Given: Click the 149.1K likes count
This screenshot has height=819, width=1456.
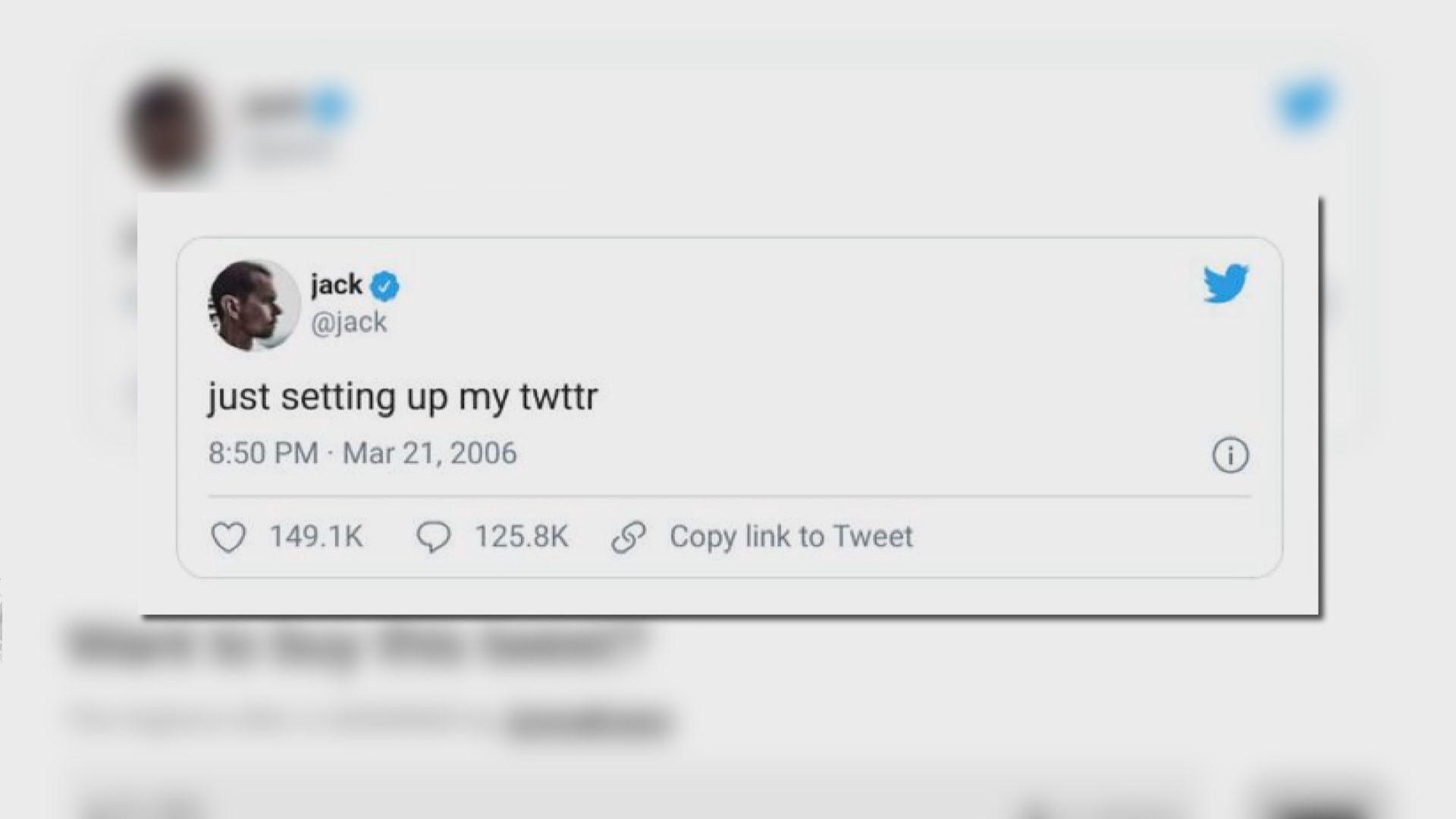Looking at the screenshot, I should [316, 537].
